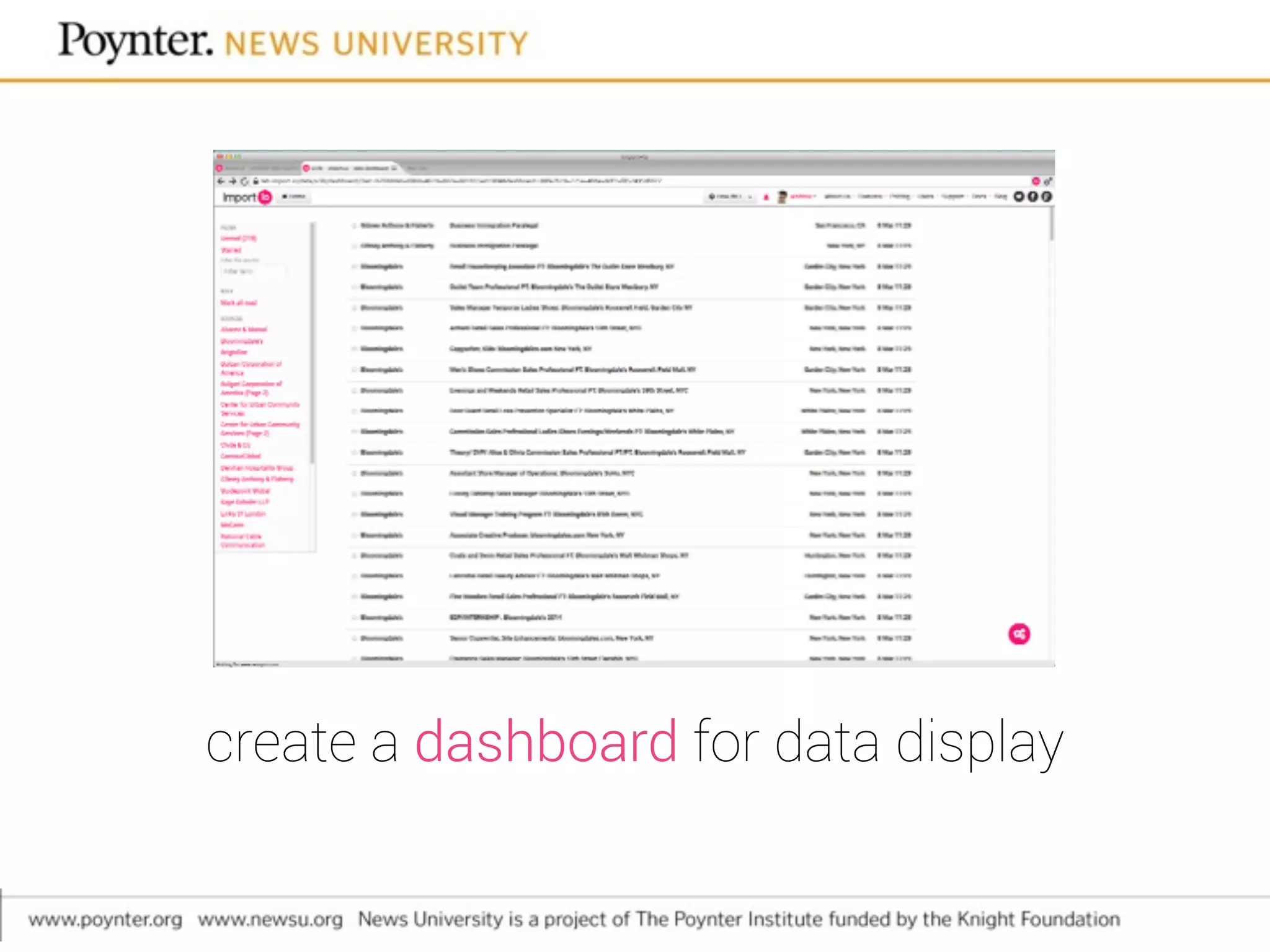Screen dimensions: 1270x952
Task: Click the EDP/INTERNSHIP Bloomingdale's 2014 title
Action: pos(506,617)
